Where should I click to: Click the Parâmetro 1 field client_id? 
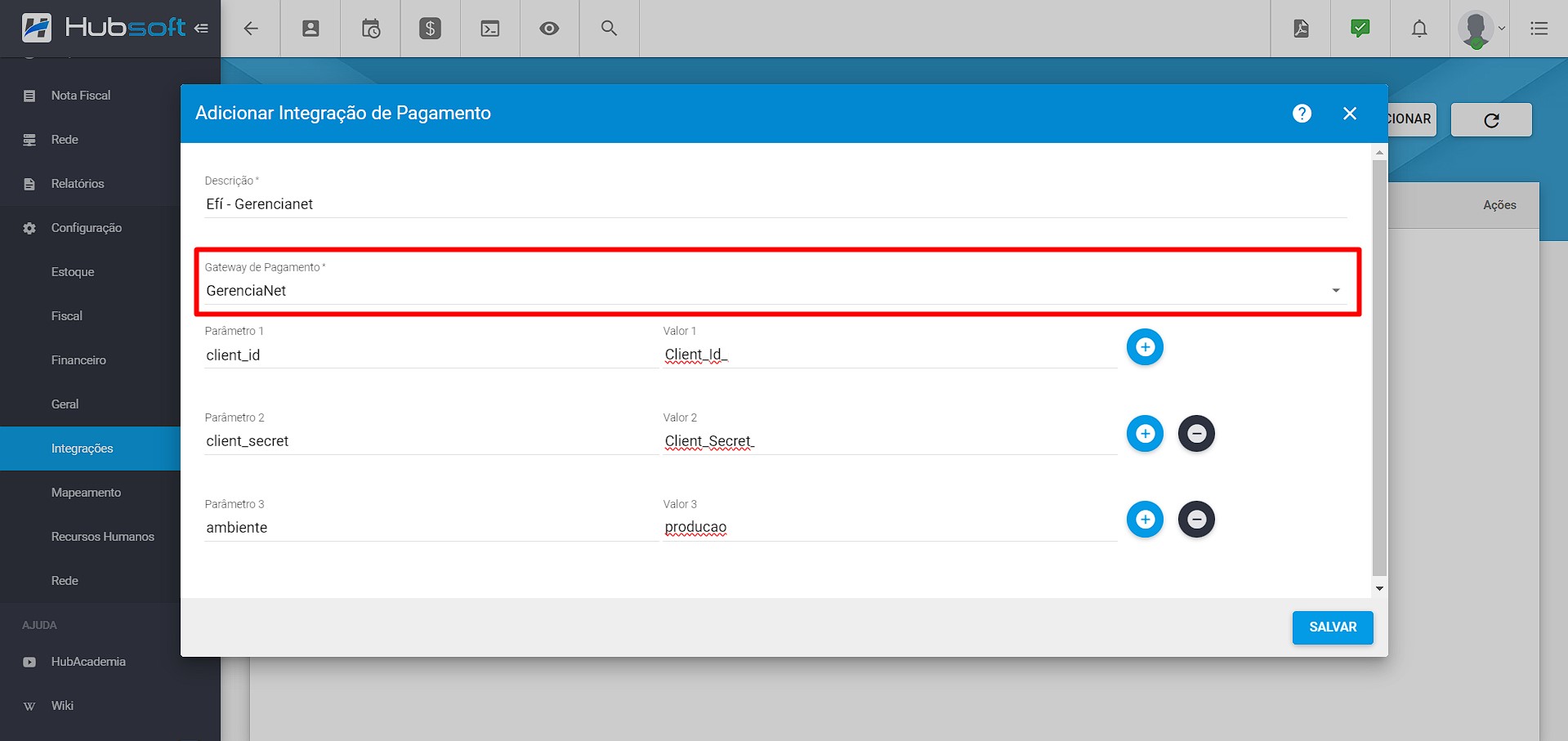tap(431, 355)
